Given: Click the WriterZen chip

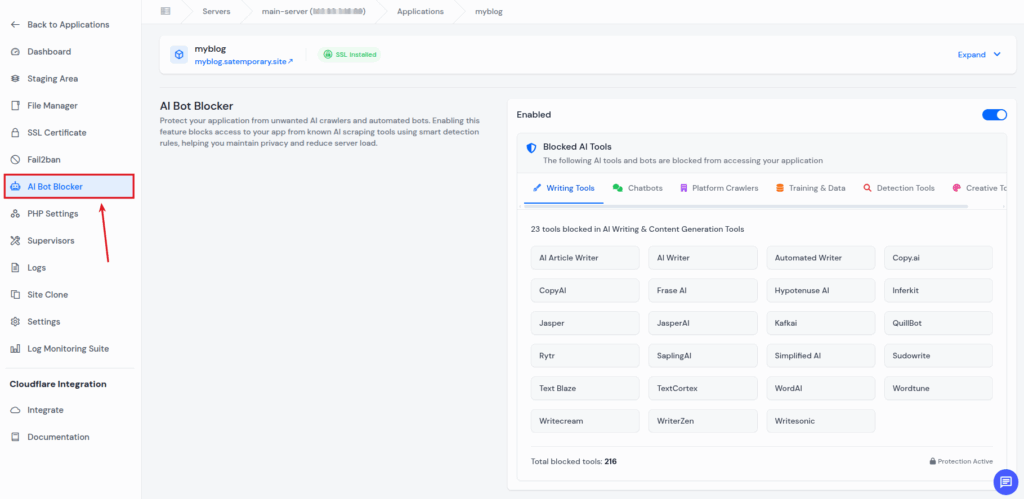Looking at the screenshot, I should (x=703, y=421).
